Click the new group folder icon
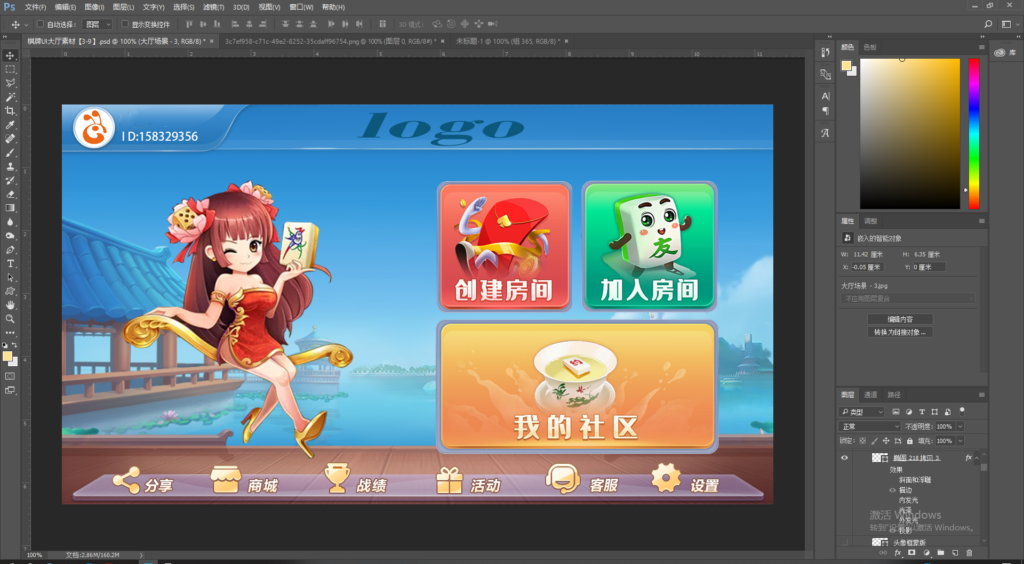 940,552
